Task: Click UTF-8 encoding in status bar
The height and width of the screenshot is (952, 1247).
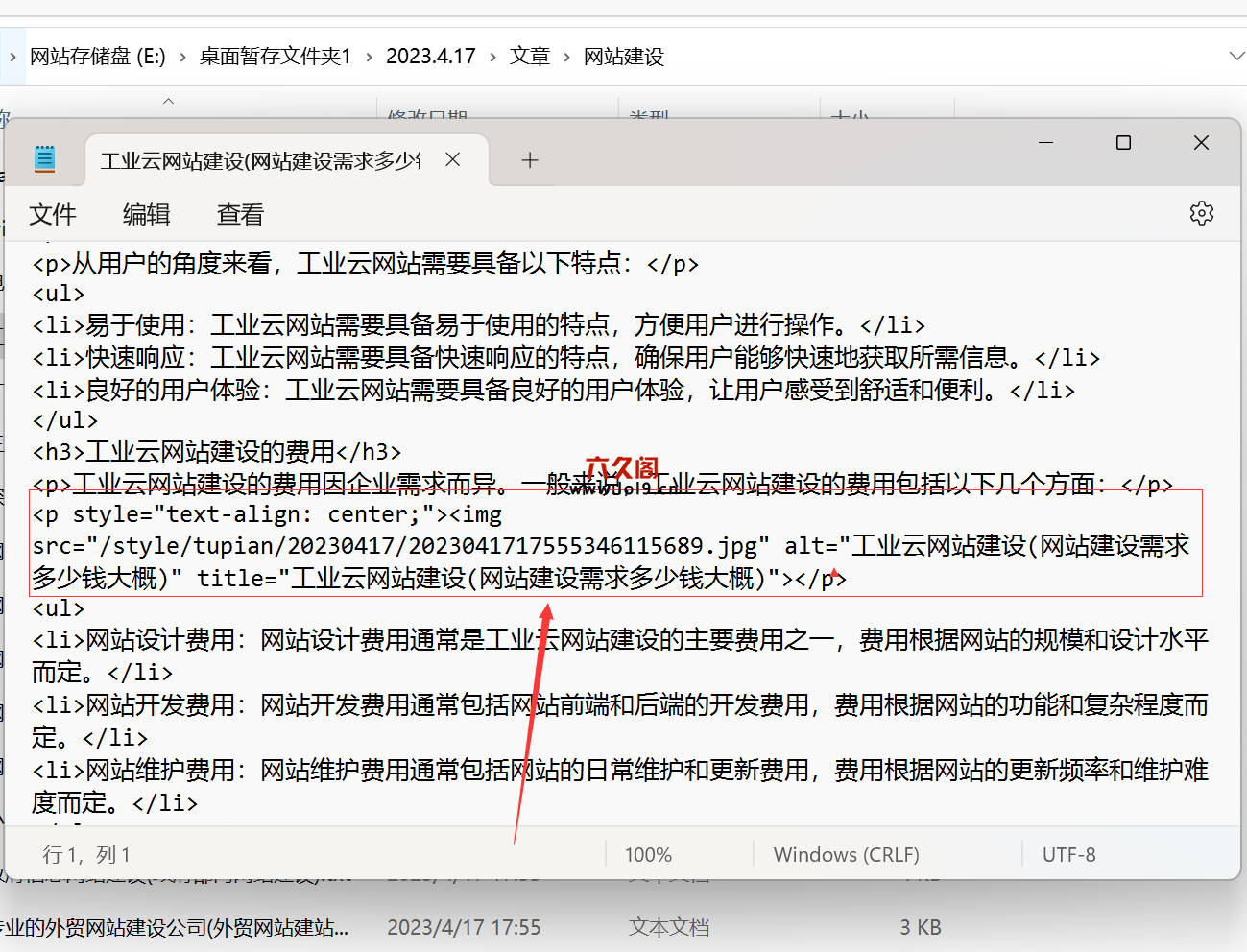Action: coord(1068,854)
